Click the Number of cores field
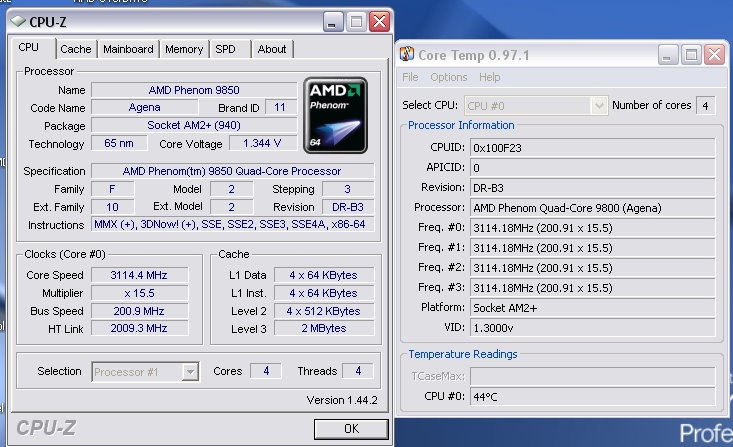The image size is (733, 447). [705, 106]
